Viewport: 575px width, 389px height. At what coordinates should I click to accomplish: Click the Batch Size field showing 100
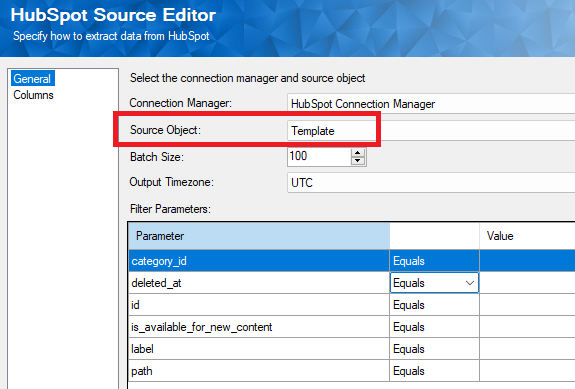tap(319, 157)
